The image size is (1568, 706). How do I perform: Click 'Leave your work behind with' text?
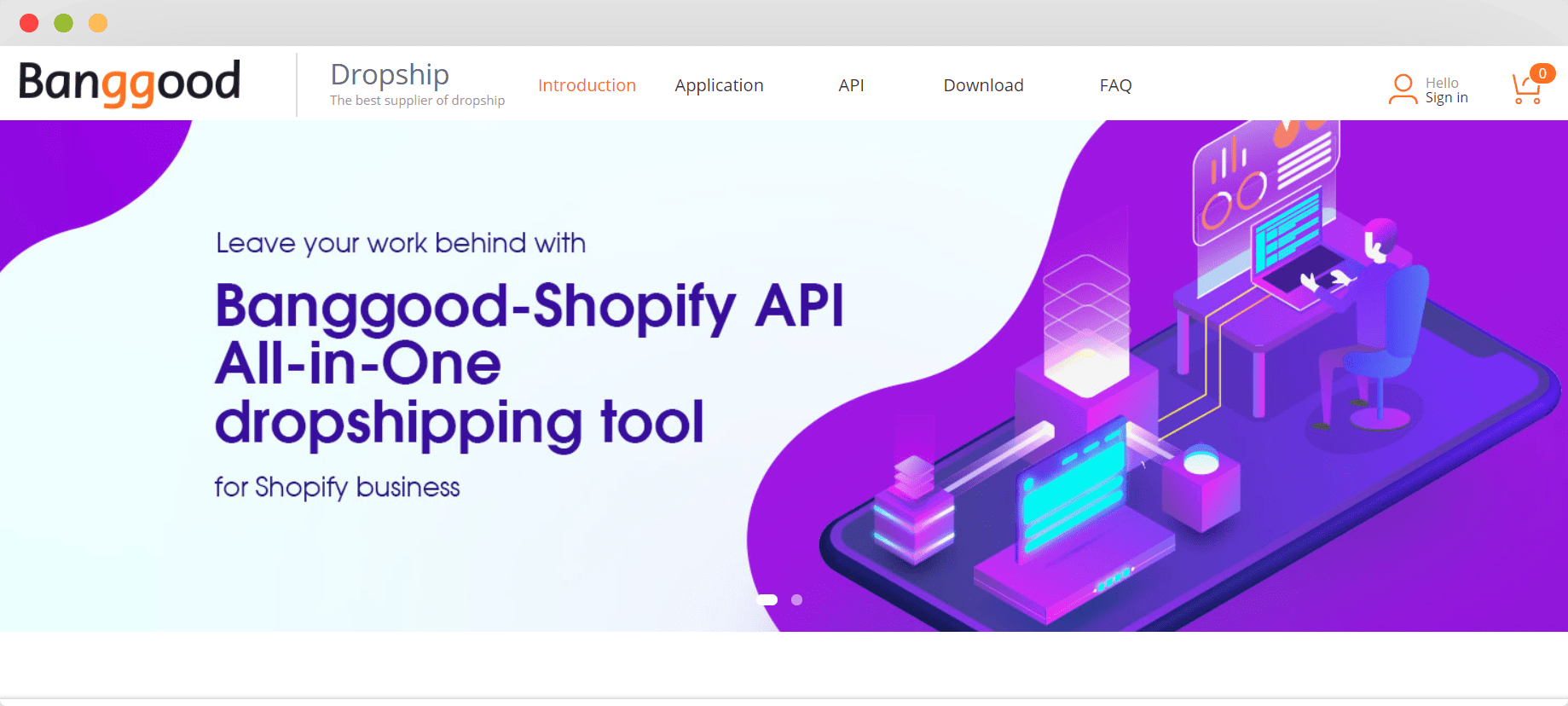click(x=401, y=244)
